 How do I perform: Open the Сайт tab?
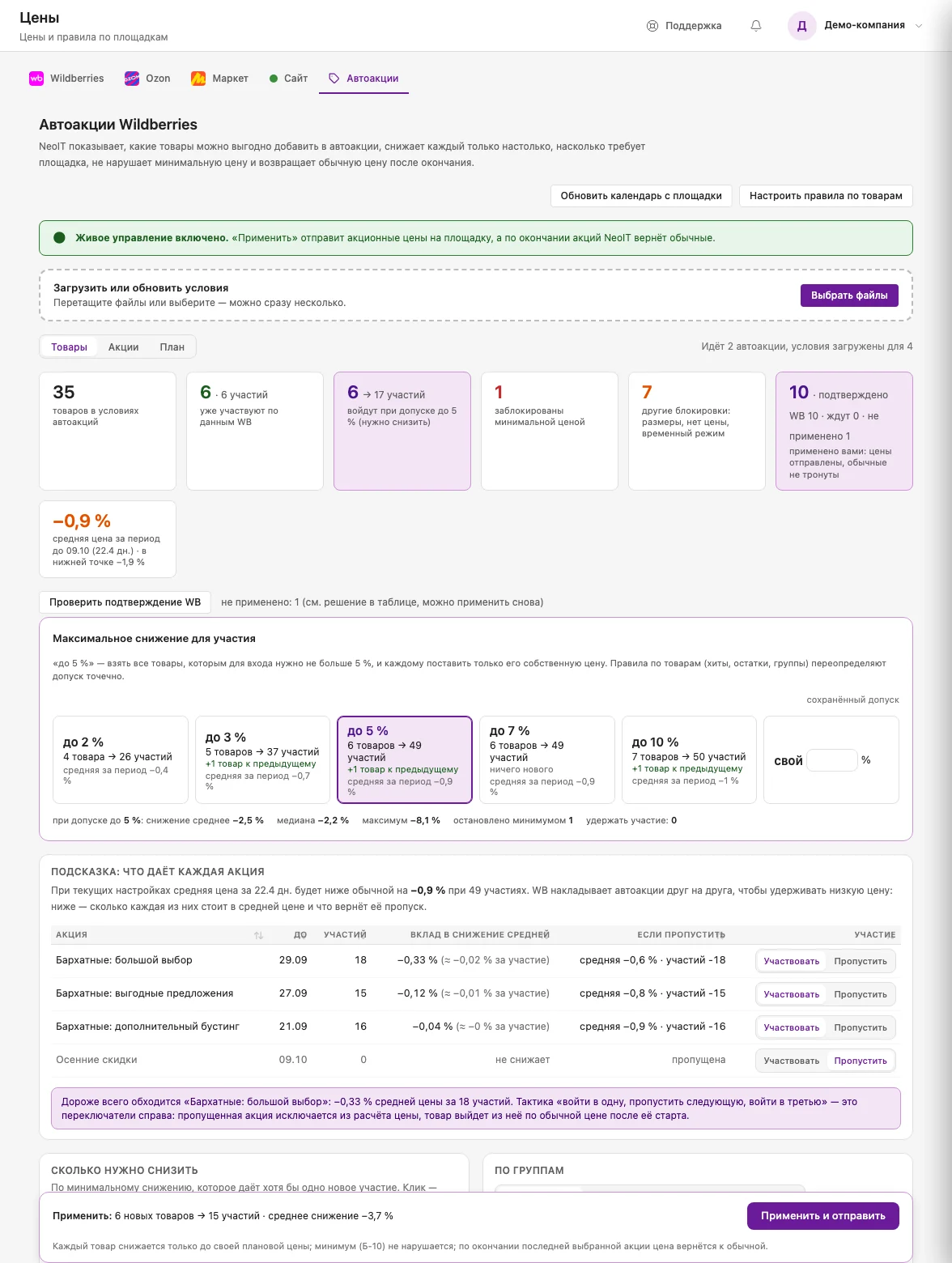tap(288, 79)
